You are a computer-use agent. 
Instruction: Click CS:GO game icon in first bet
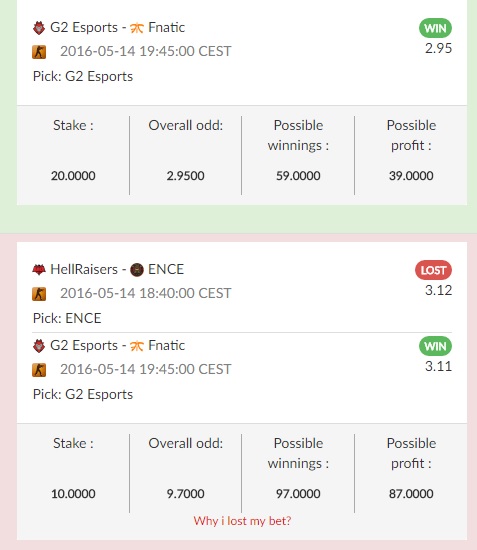point(39,52)
